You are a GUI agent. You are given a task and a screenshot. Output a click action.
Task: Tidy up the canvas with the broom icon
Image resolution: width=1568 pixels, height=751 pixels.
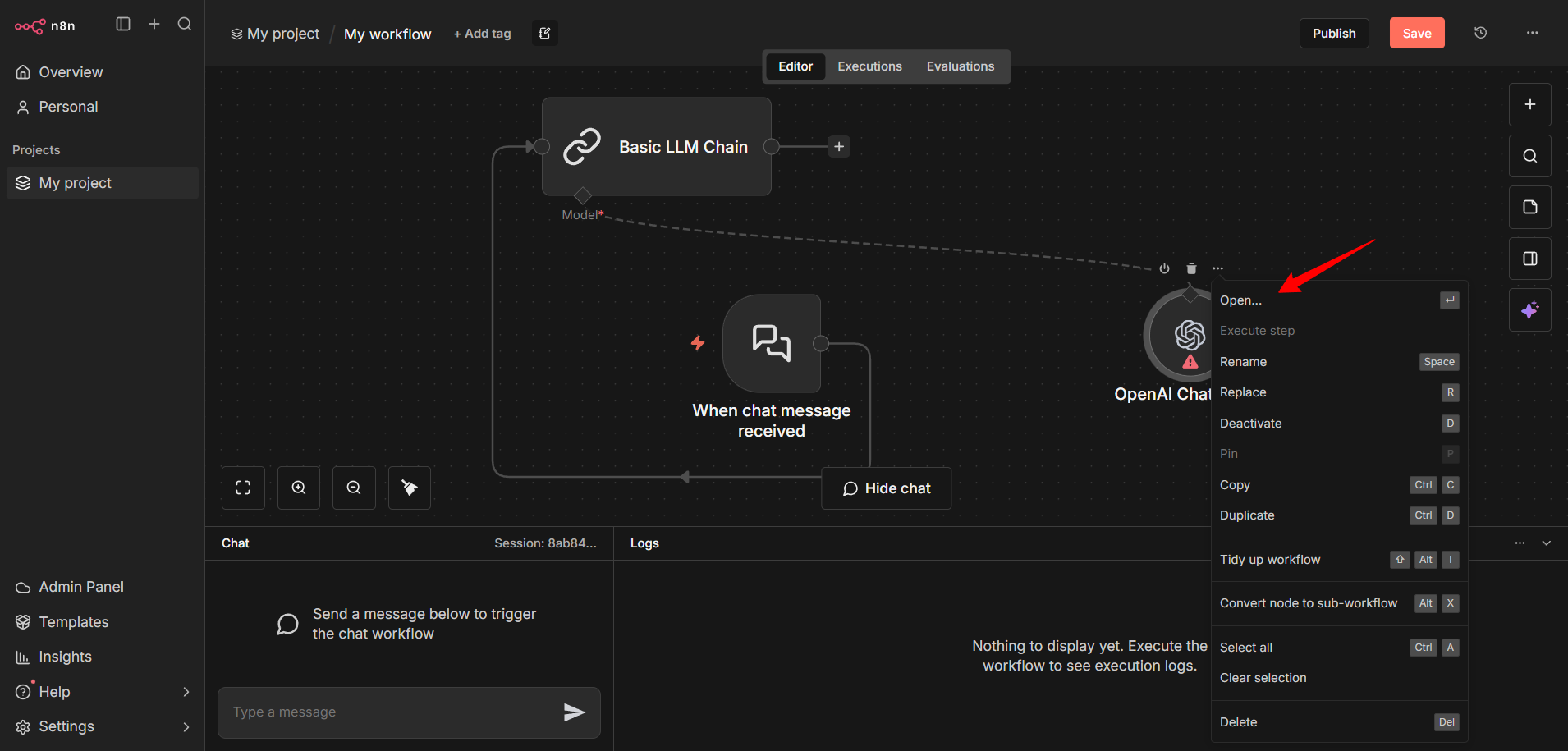[409, 488]
